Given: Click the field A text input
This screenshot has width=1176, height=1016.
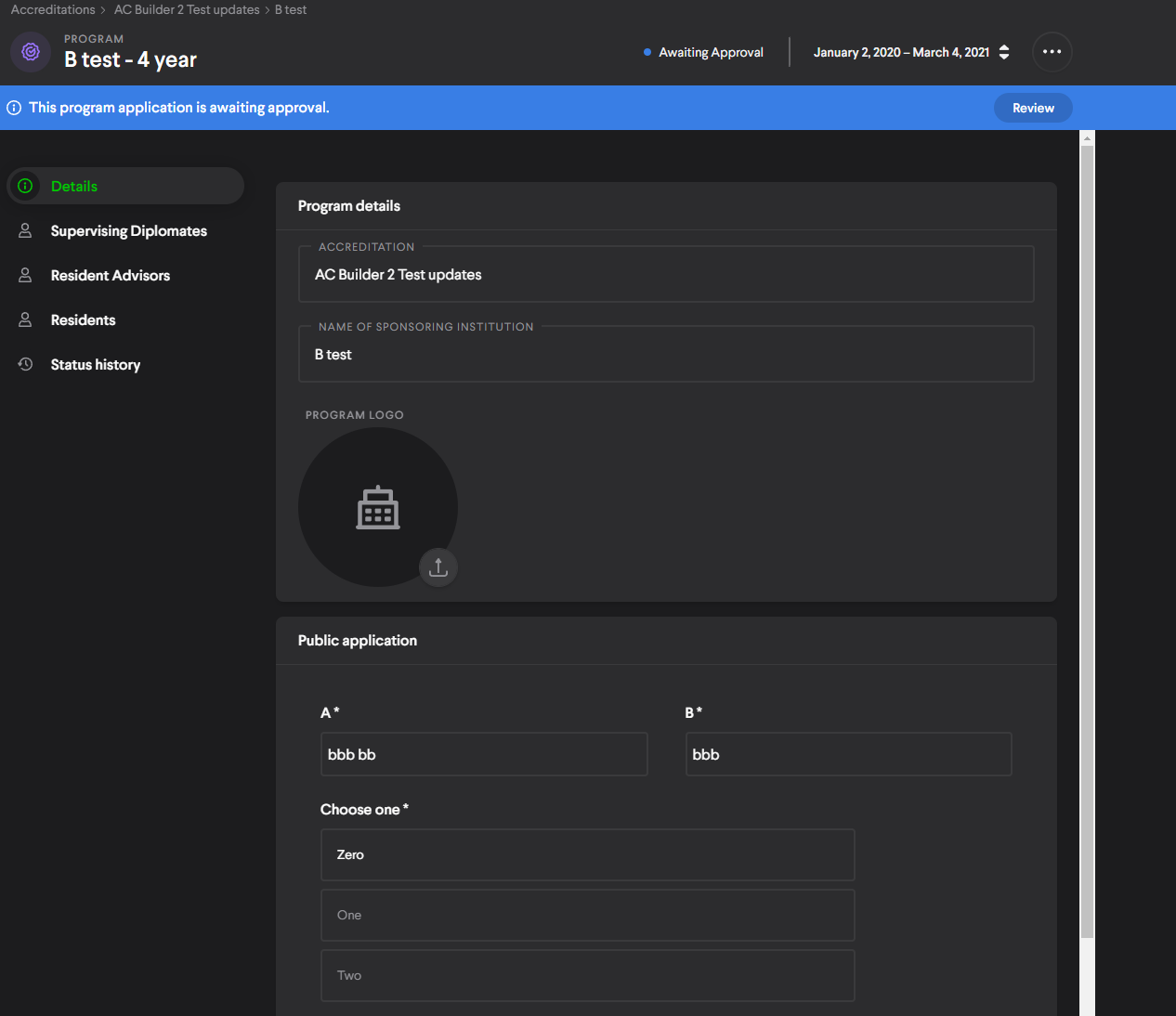Looking at the screenshot, I should [x=483, y=754].
